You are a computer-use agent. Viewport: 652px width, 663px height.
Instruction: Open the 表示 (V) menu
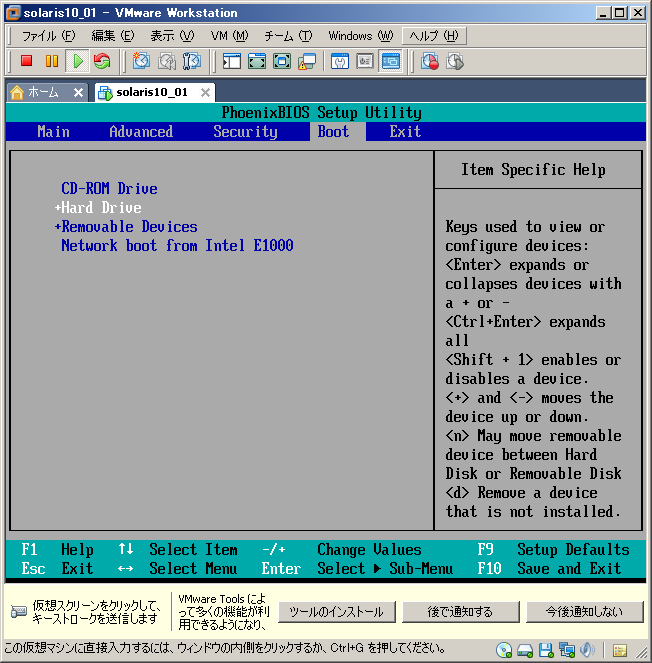pyautogui.click(x=172, y=36)
